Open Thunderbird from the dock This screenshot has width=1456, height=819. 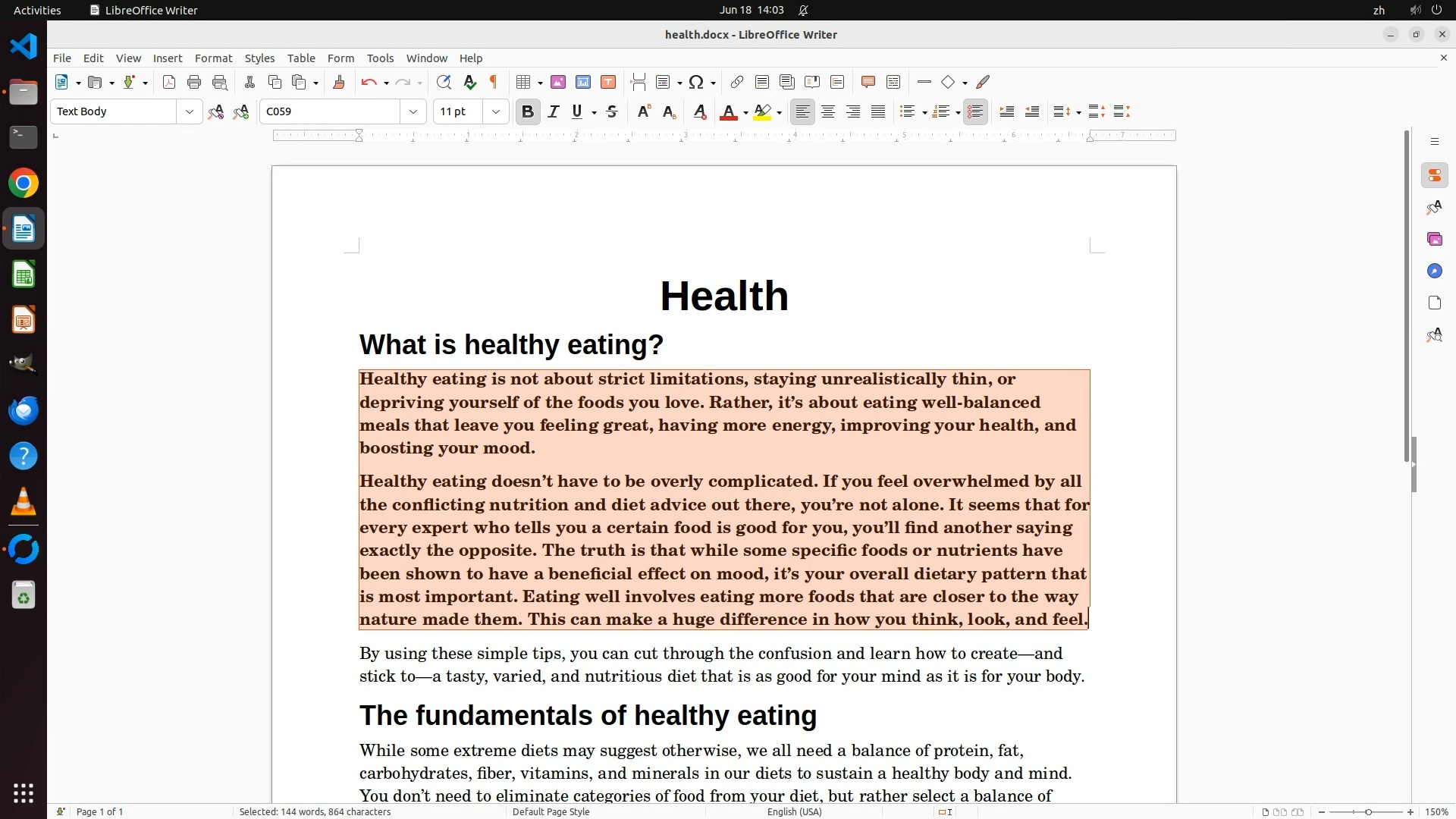(x=24, y=411)
